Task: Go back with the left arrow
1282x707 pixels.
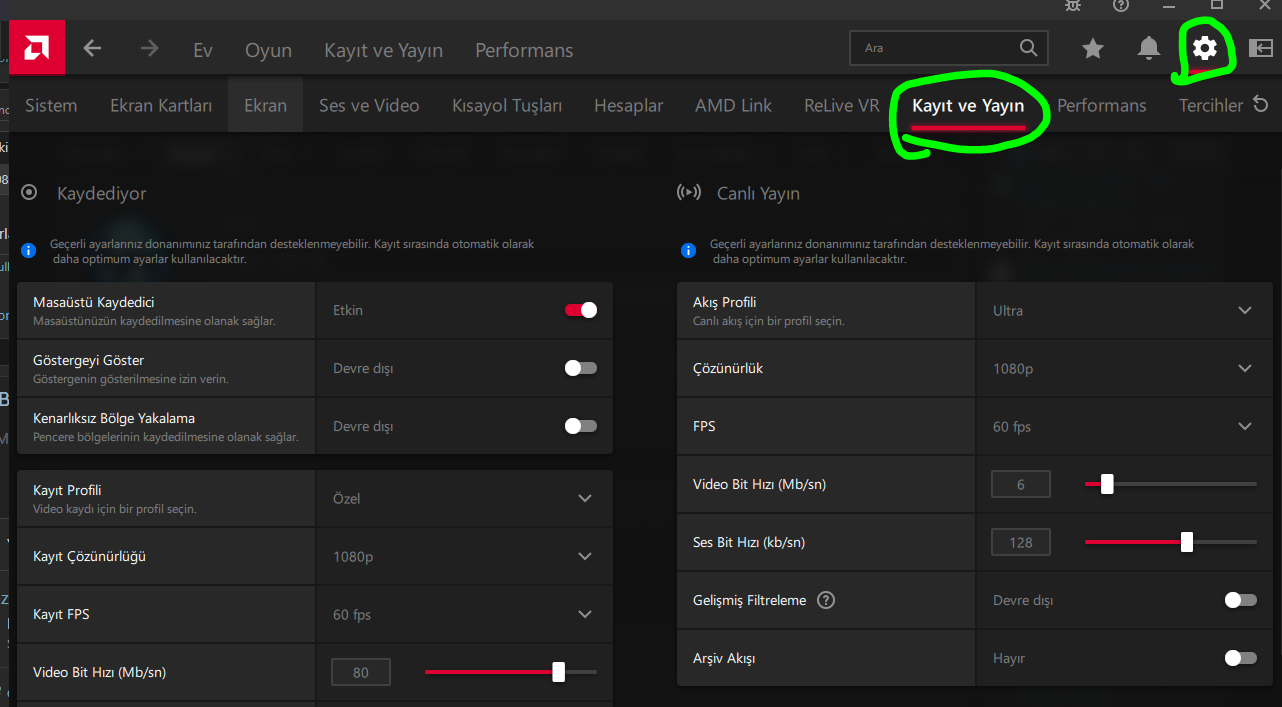Action: pos(92,49)
